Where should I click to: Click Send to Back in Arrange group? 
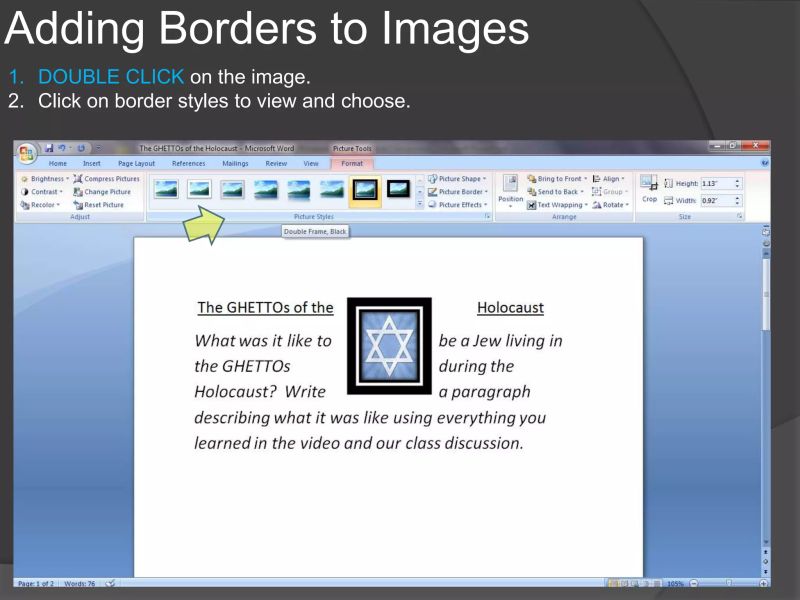click(x=557, y=192)
